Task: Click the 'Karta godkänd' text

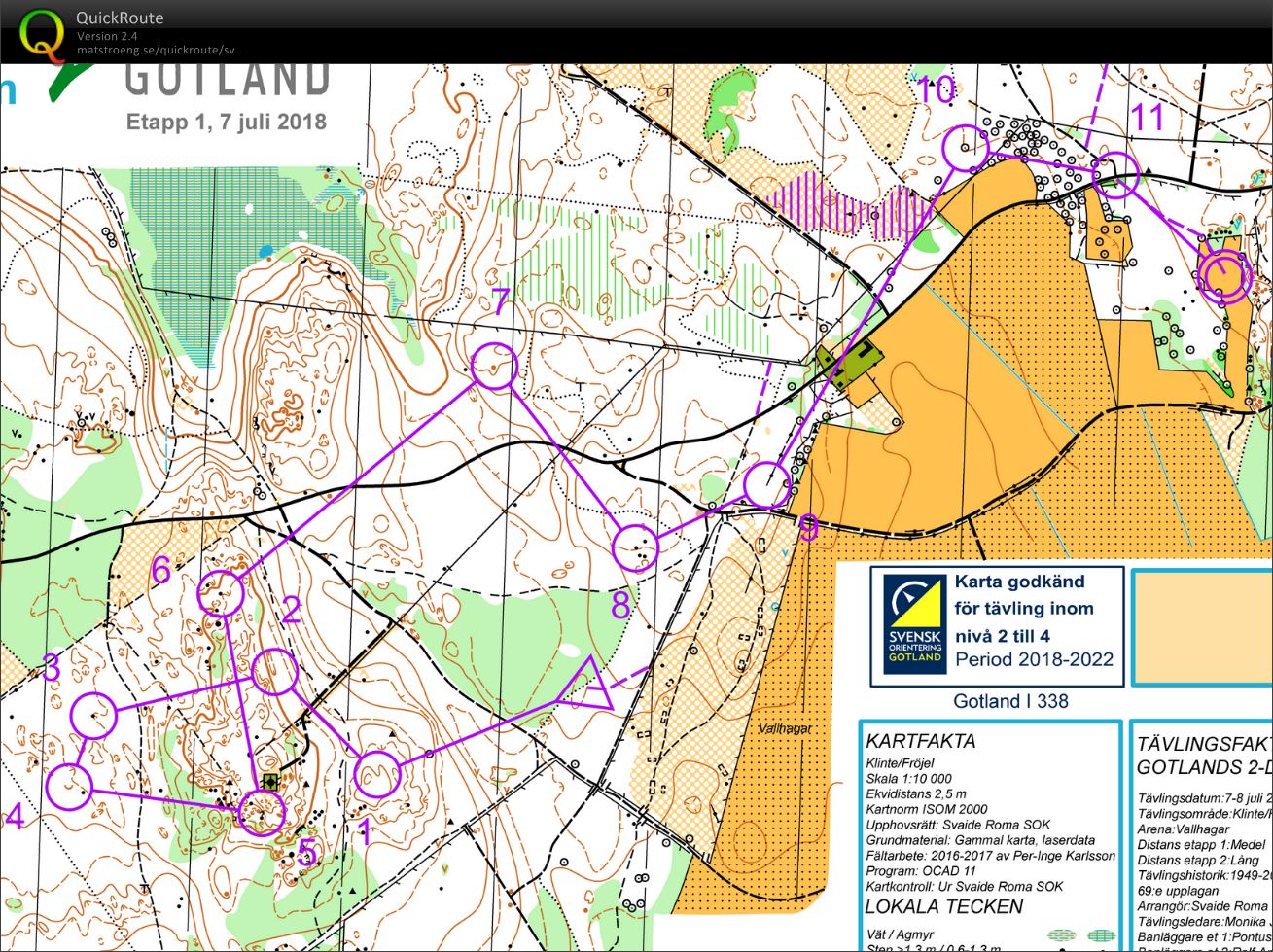Action: pyautogui.click(x=1018, y=582)
